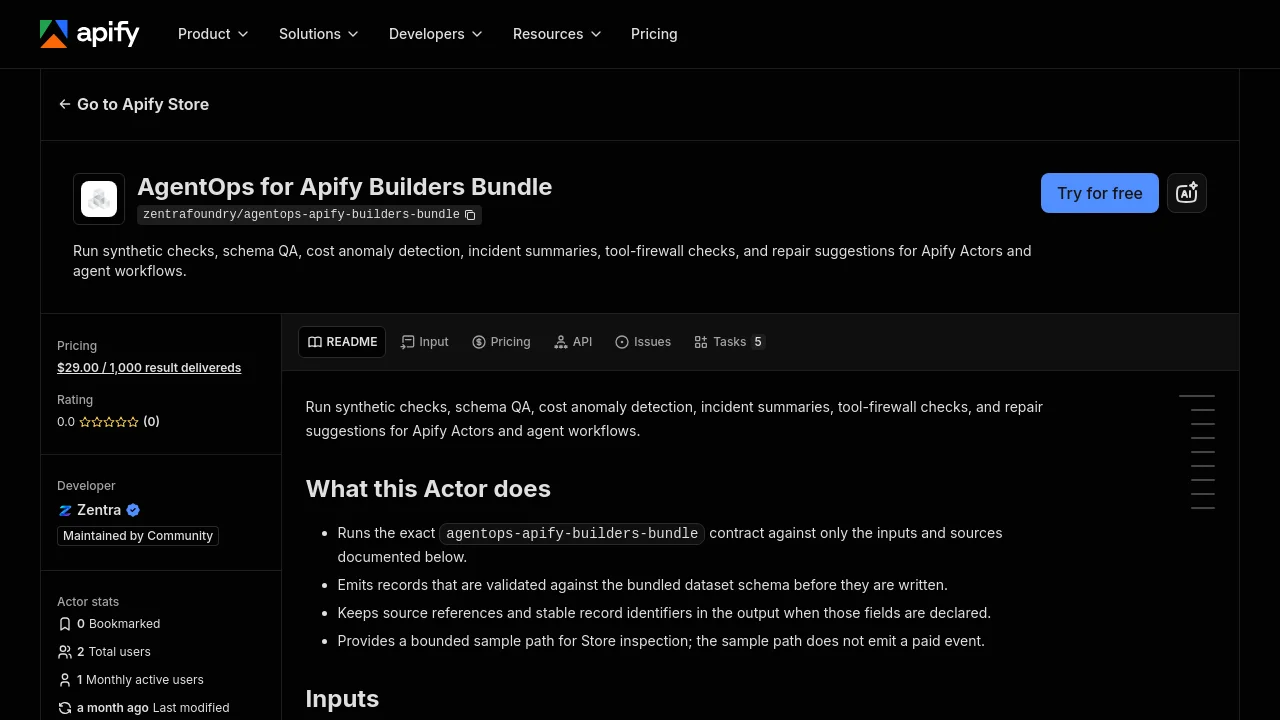Image resolution: width=1280 pixels, height=720 pixels.
Task: Expand the Solutions menu
Action: coord(319,34)
